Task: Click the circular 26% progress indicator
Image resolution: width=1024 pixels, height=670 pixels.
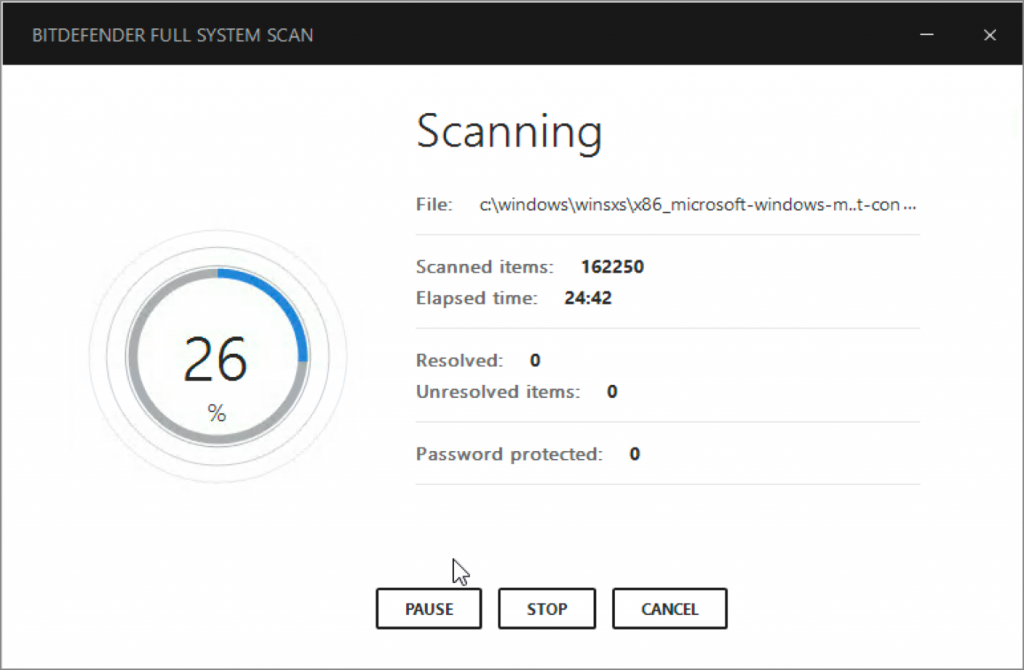Action: coord(217,360)
